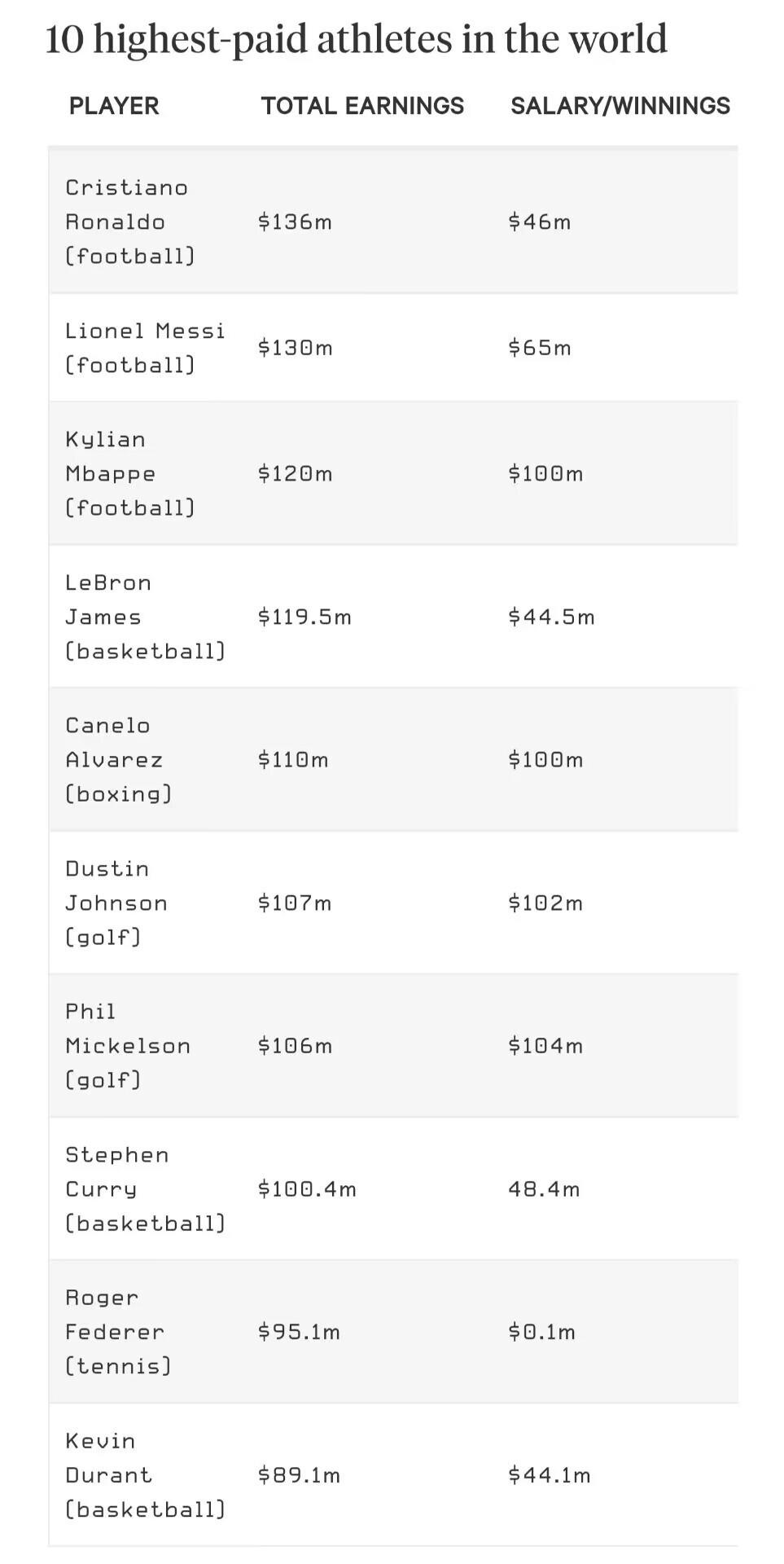This screenshot has height=1564, width=784.
Task: Click the TOTAL EARNINGS column header
Action: [x=362, y=106]
